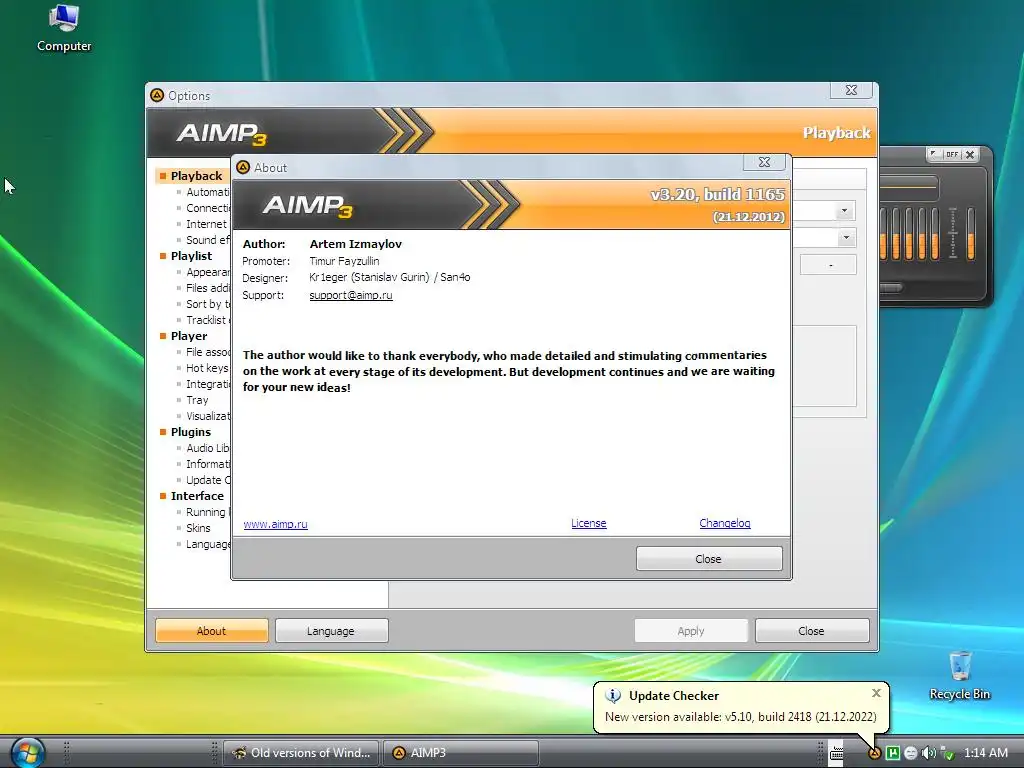Click the AIMP tray icon in the notification area

tap(874, 753)
